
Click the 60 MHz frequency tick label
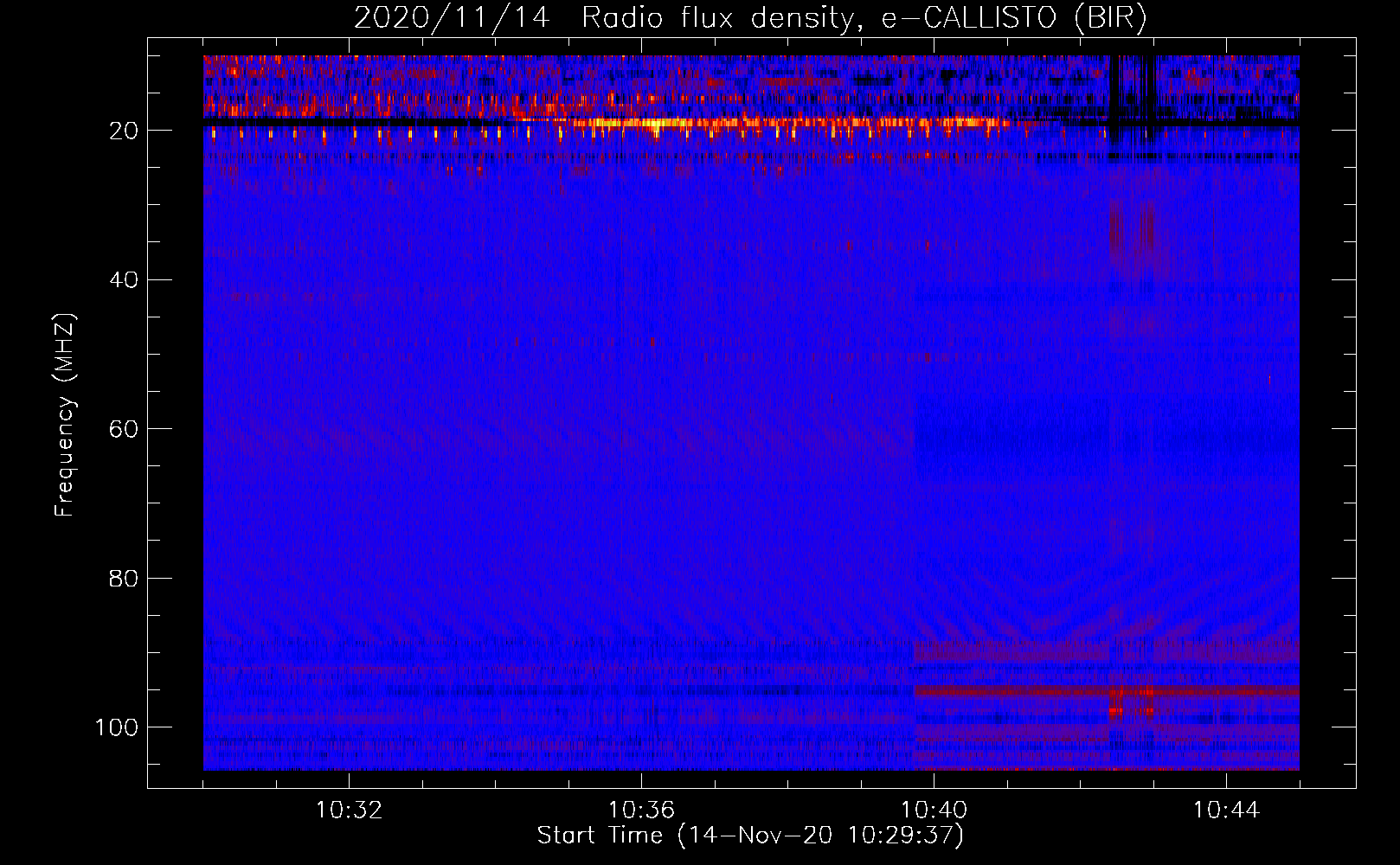tap(124, 429)
